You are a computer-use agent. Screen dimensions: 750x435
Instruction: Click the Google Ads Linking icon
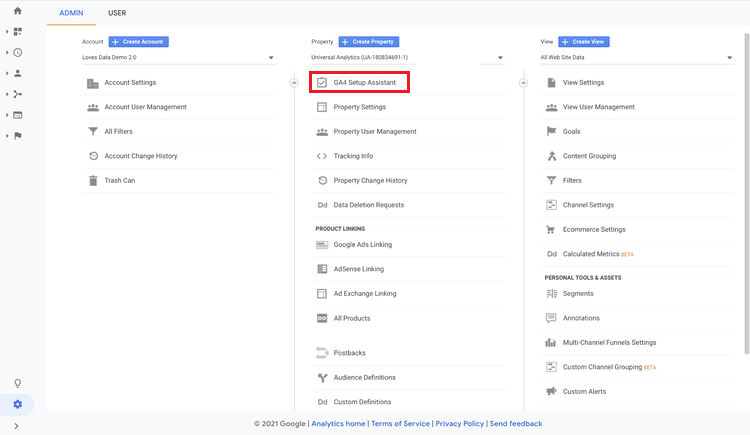(x=322, y=245)
